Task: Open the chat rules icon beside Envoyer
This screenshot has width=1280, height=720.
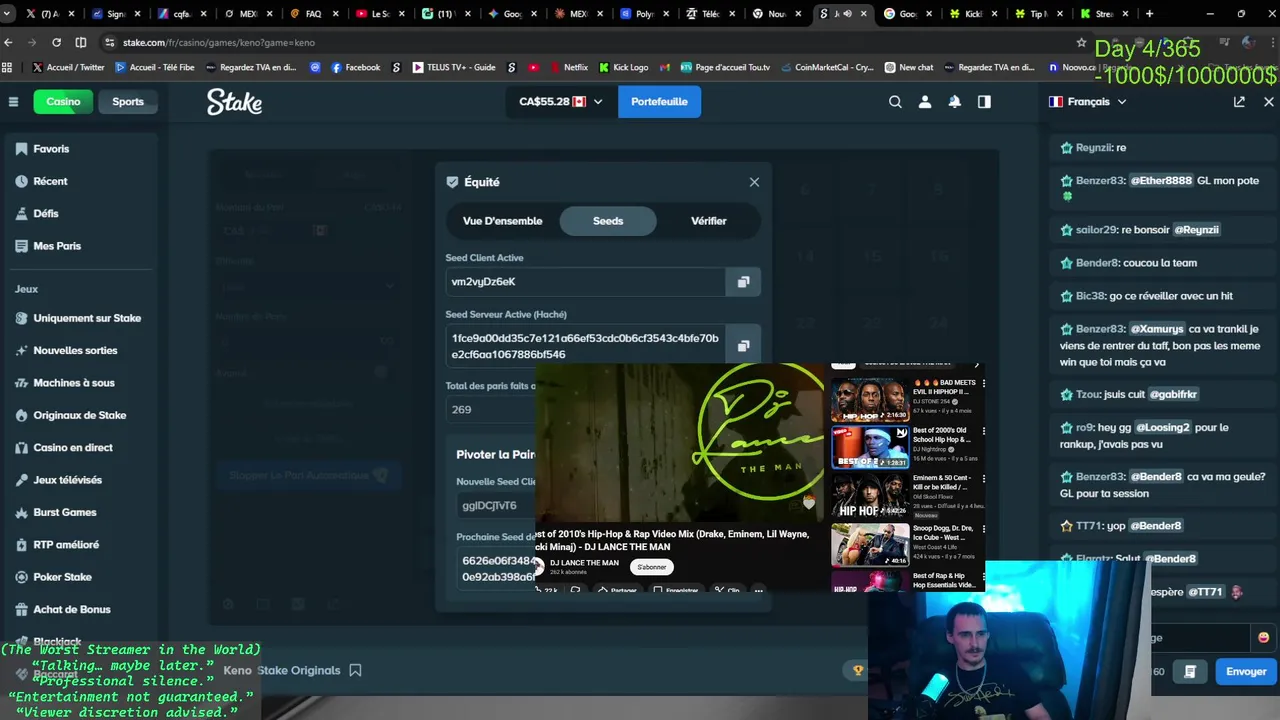Action: (1190, 671)
